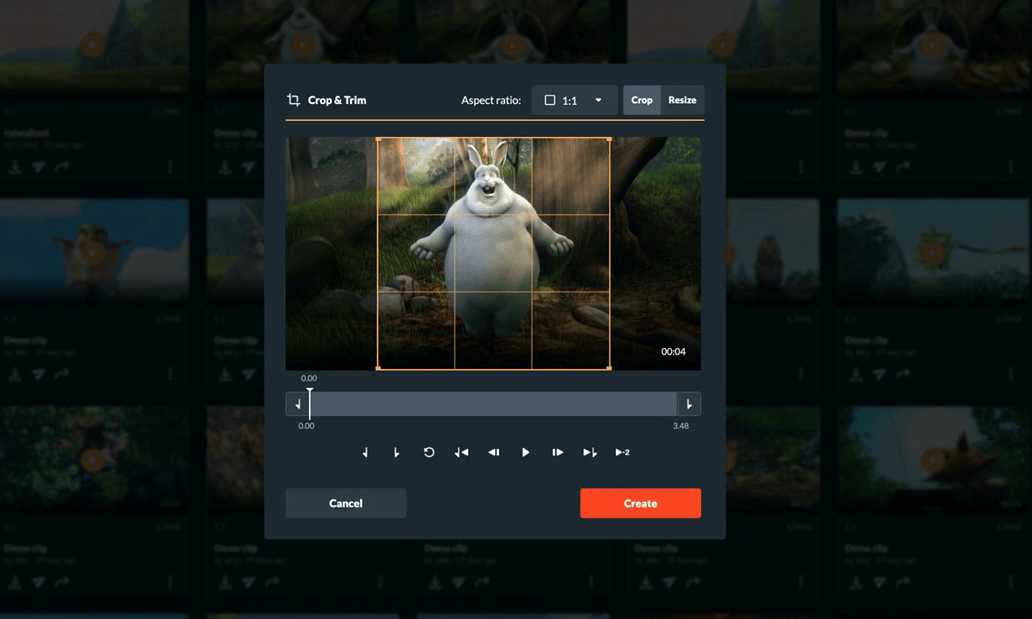The width and height of the screenshot is (1032, 619).
Task: Select the crop tool icon beside Crop & Trim
Action: click(x=292, y=100)
